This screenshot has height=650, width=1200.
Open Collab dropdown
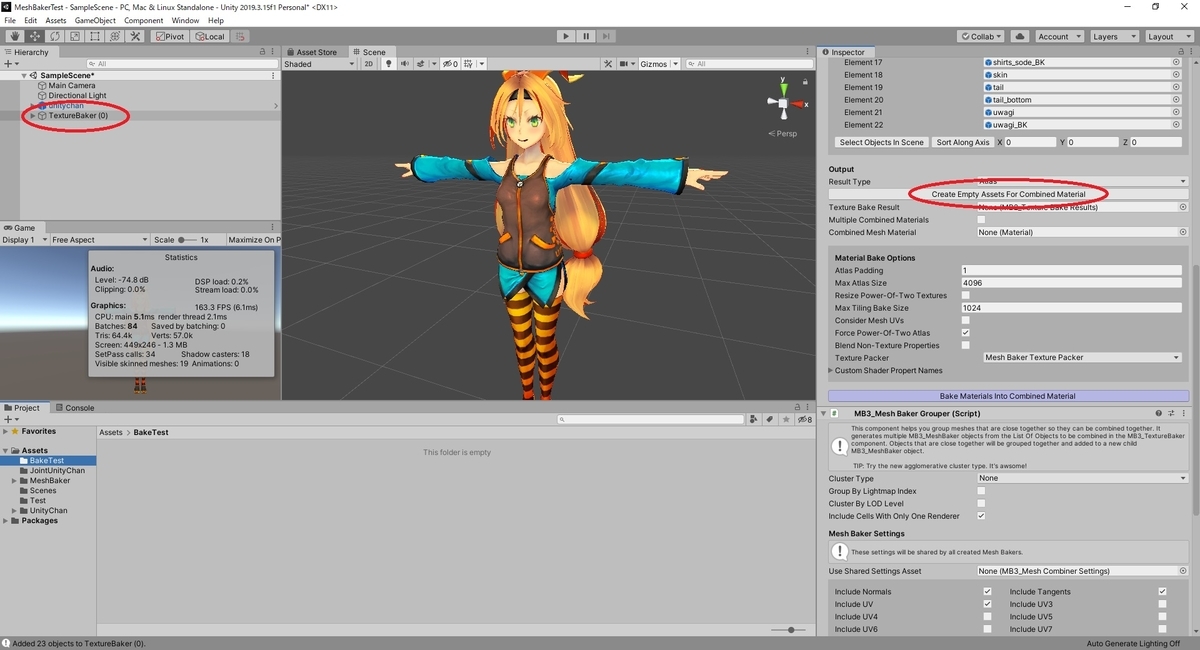981,36
